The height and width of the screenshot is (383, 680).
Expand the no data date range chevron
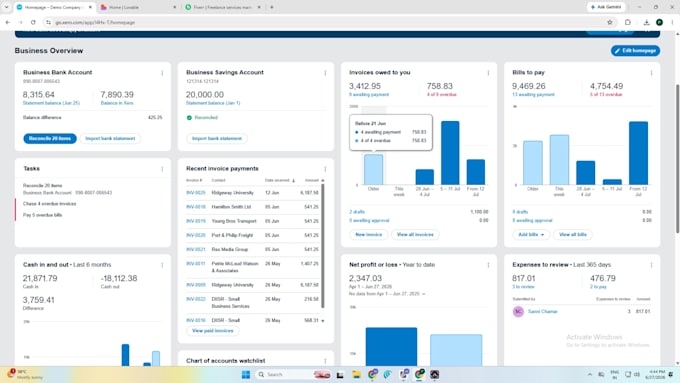[x=424, y=294]
